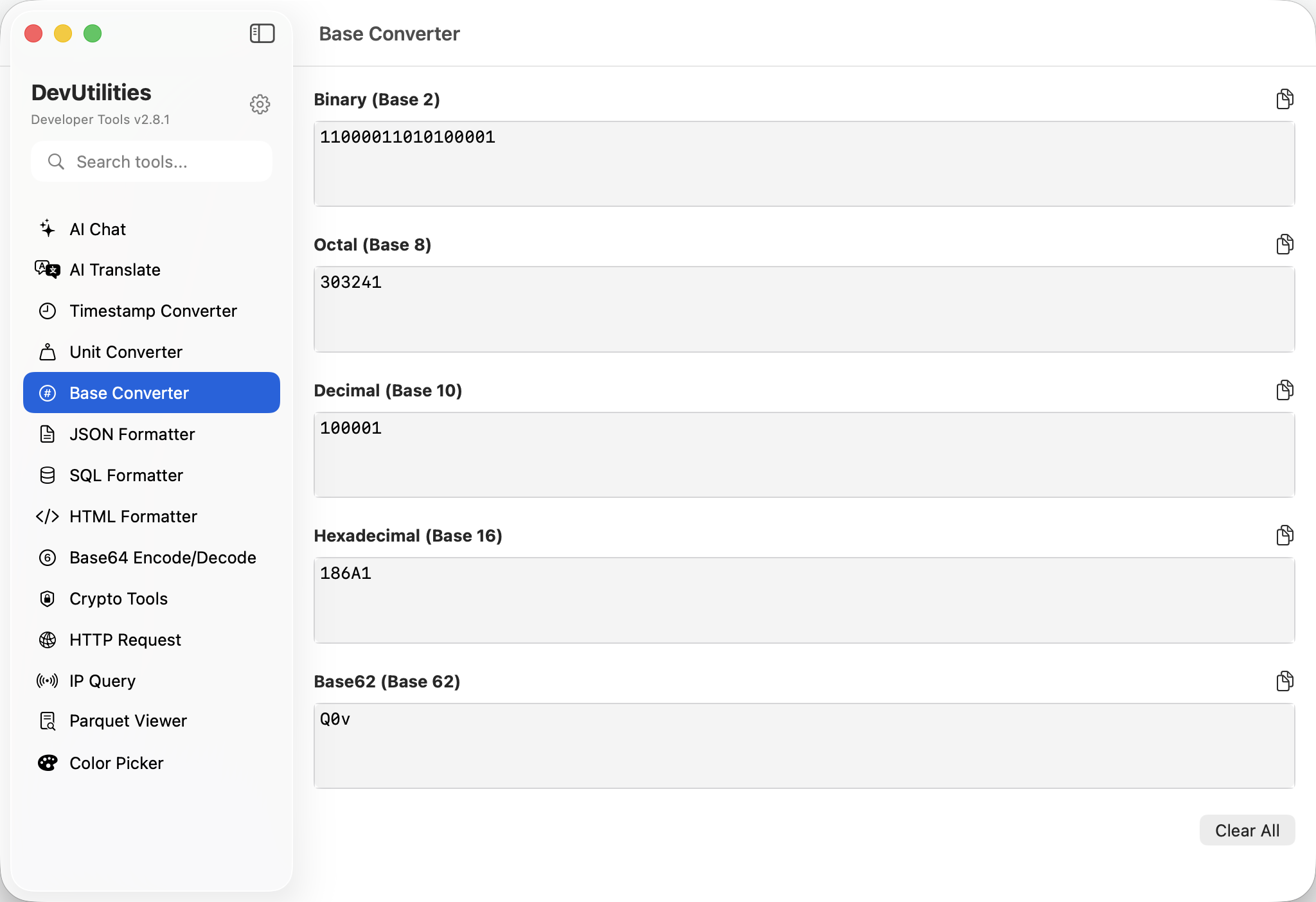Copy the Hexadecimal result
The height and width of the screenshot is (902, 1316).
(1285, 535)
